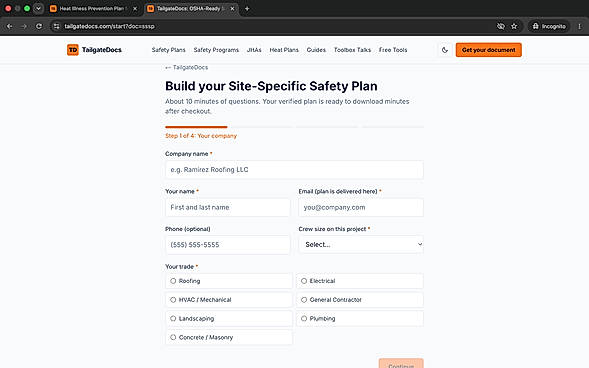Open Guides nav item
Viewport: 589px width, 368px height.
pos(316,50)
